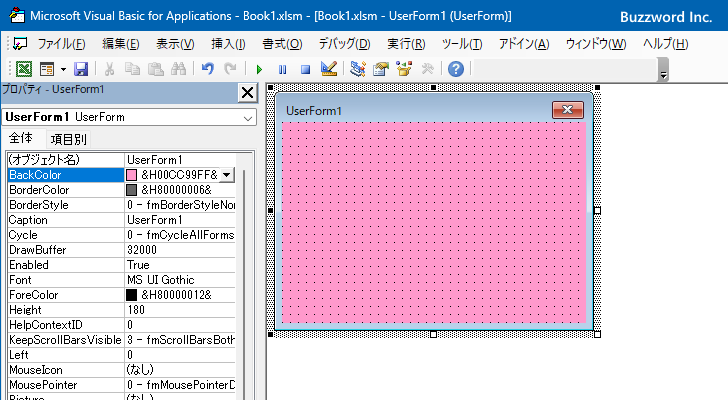Open the Object Browser toolbar icon
This screenshot has width=728, height=400.
tap(404, 69)
